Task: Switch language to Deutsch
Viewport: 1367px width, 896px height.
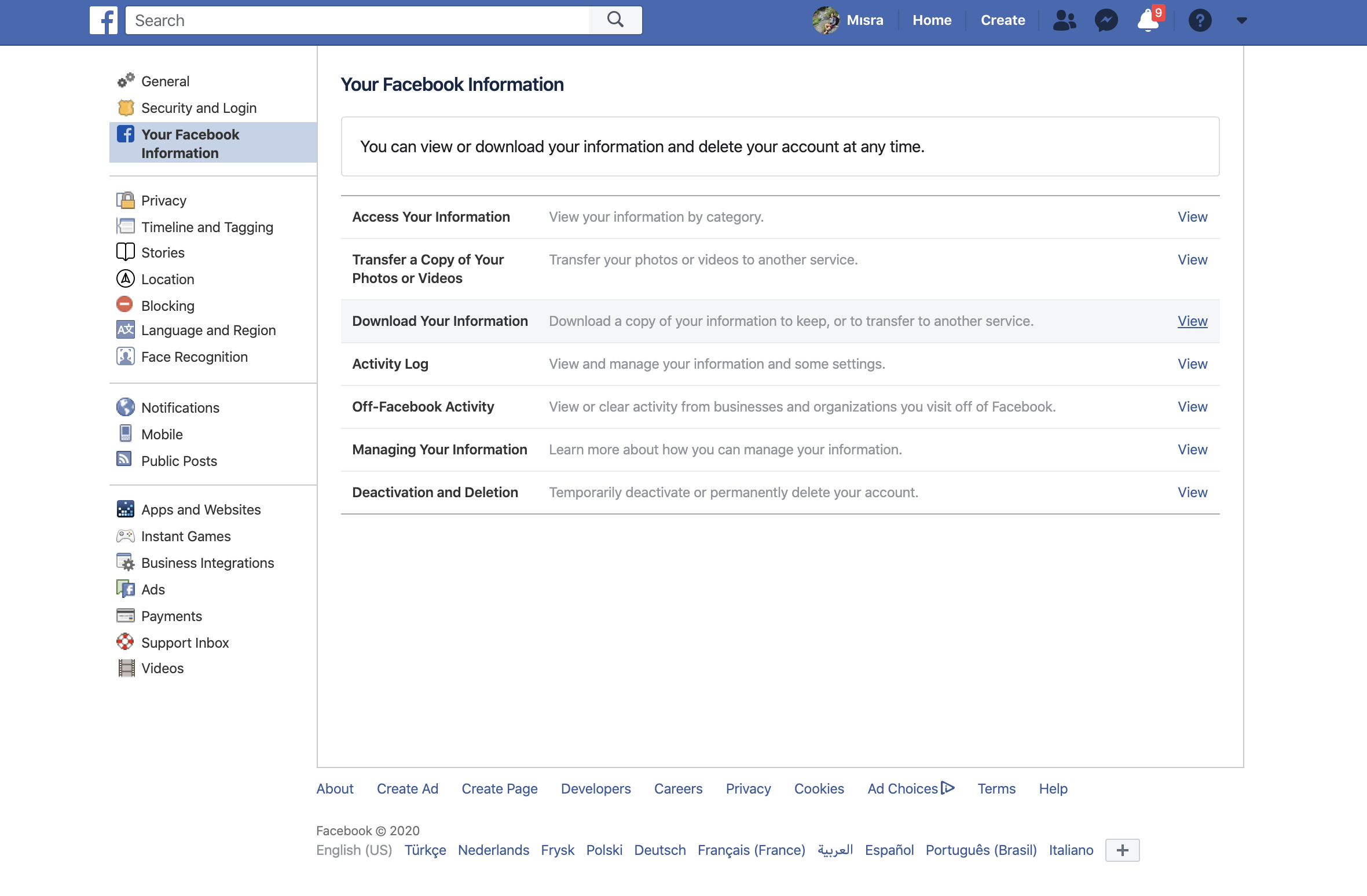Action: pyautogui.click(x=659, y=850)
